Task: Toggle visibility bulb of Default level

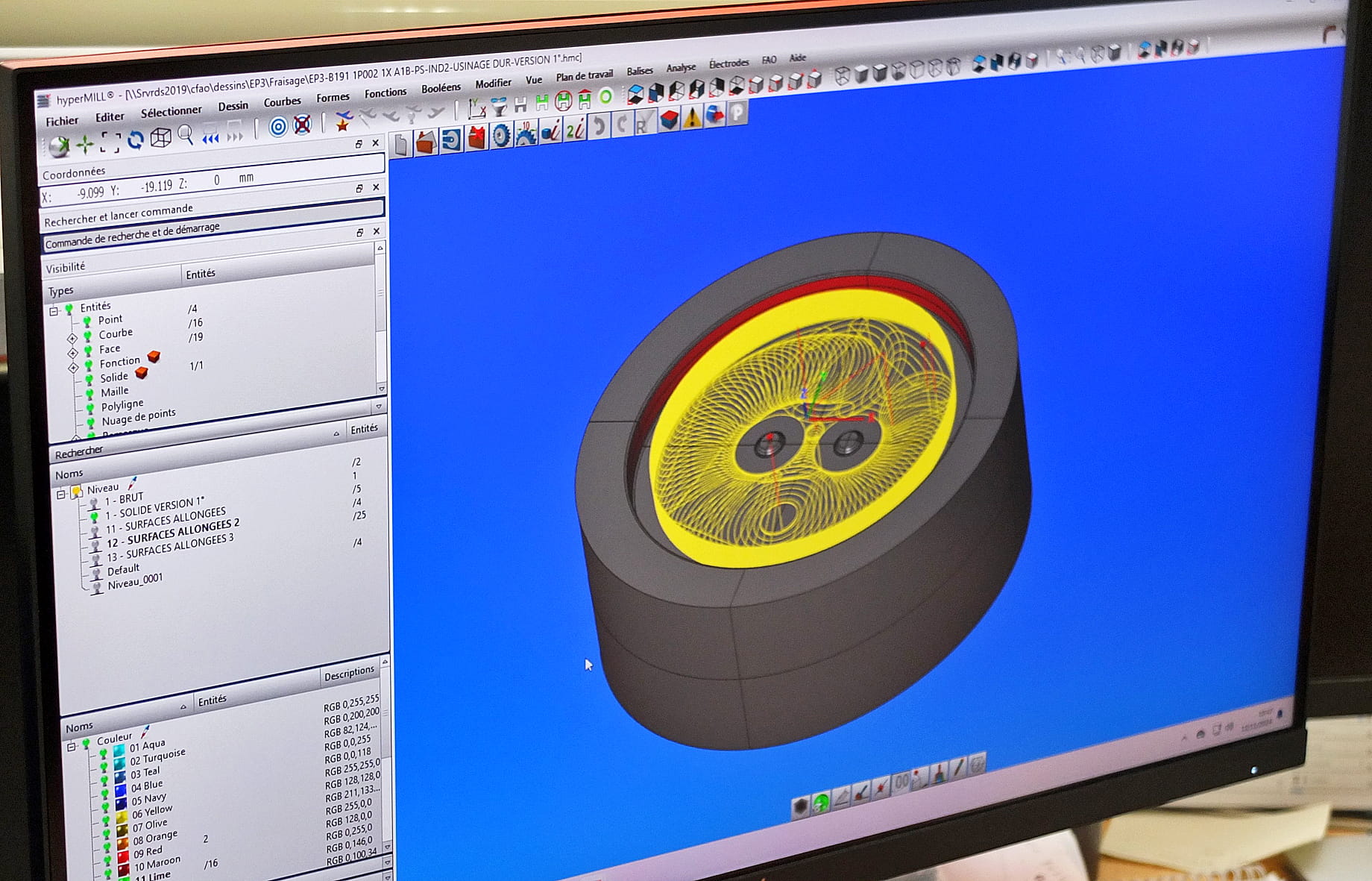Action: (x=96, y=573)
